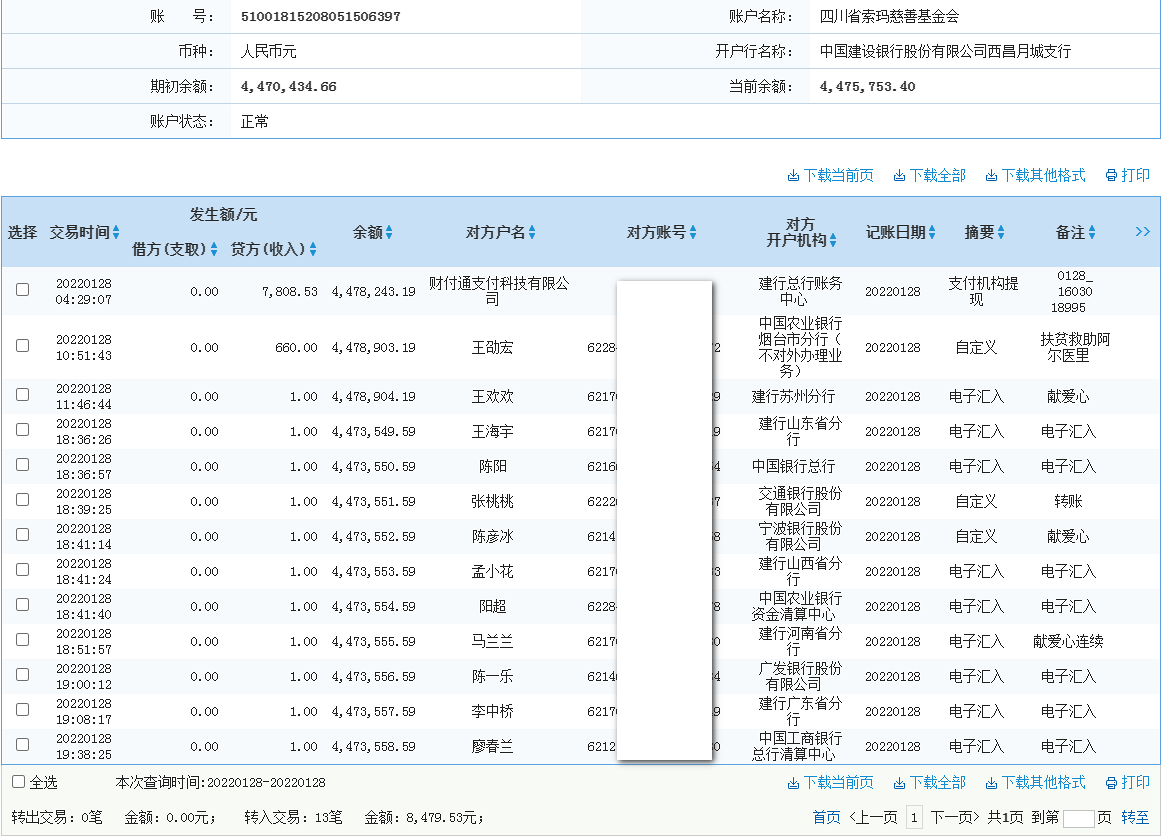The image size is (1165, 836).
Task: Check the 李中桥 row checkbox
Action: pos(23,710)
